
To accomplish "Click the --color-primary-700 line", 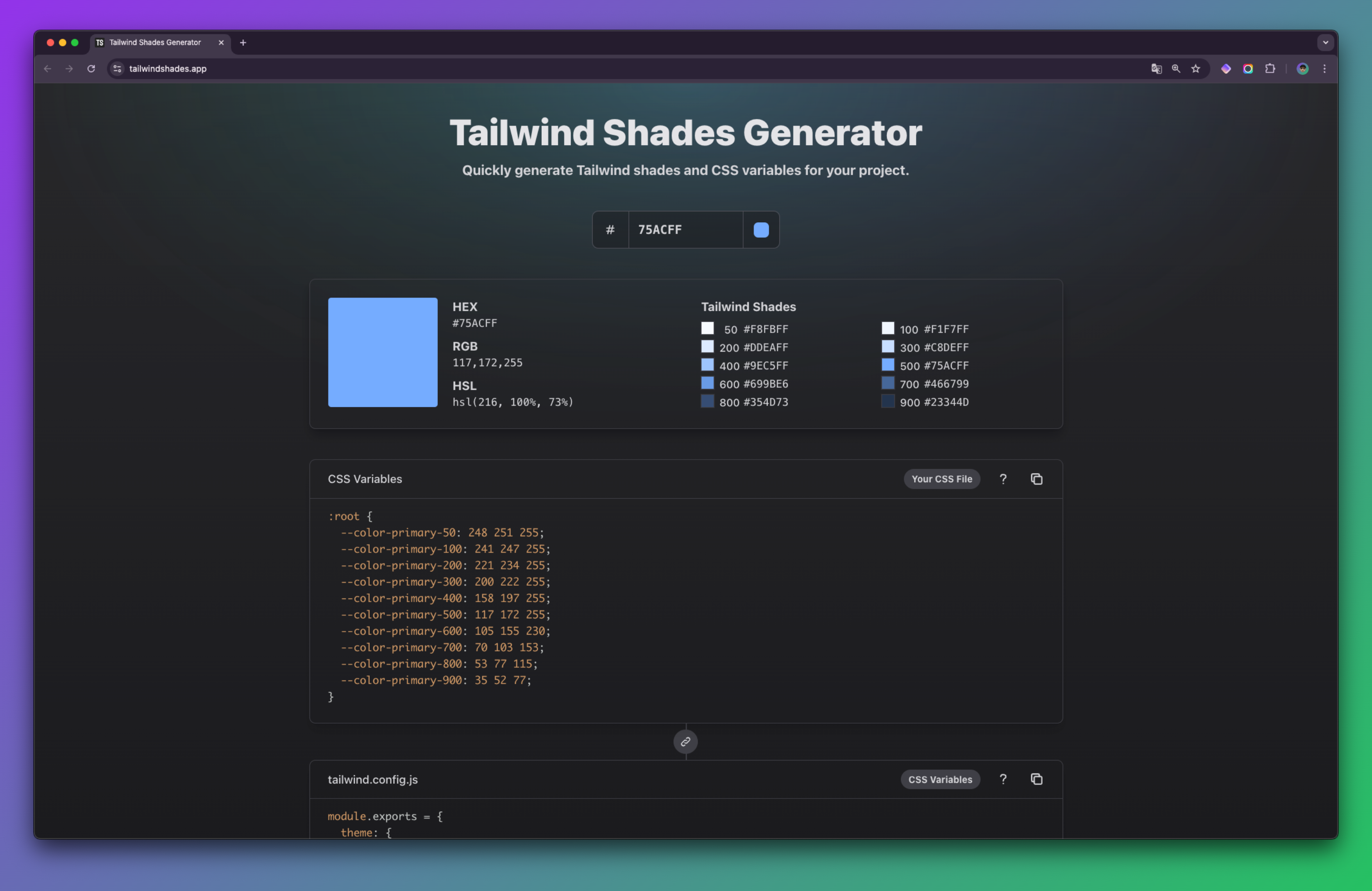I will 442,648.
